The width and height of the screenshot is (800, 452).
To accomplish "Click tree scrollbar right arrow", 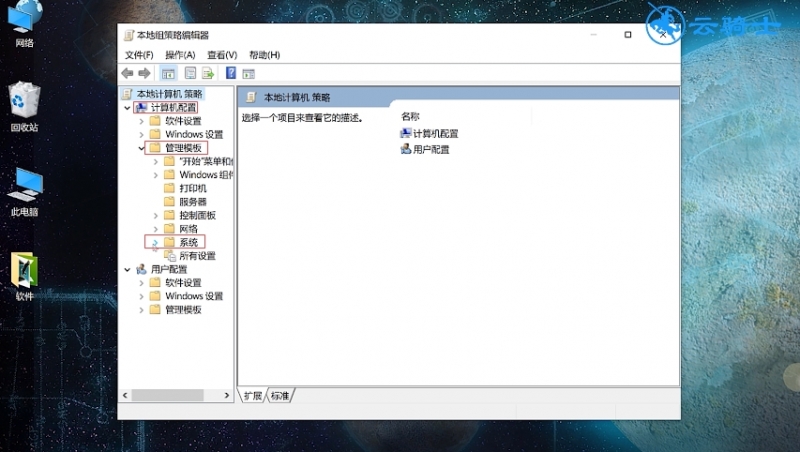I will [227, 395].
